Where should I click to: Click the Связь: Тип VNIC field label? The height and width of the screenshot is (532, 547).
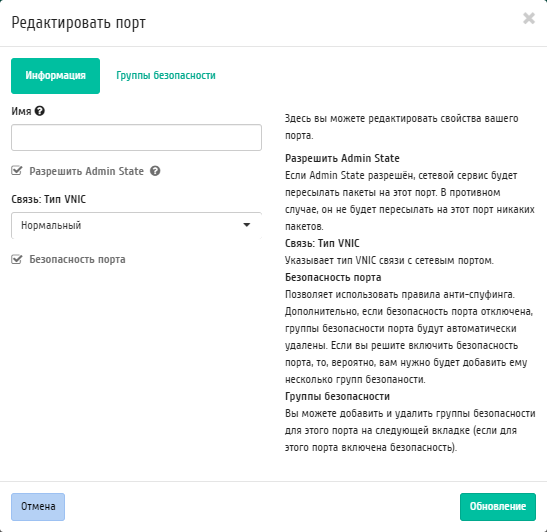coord(48,199)
